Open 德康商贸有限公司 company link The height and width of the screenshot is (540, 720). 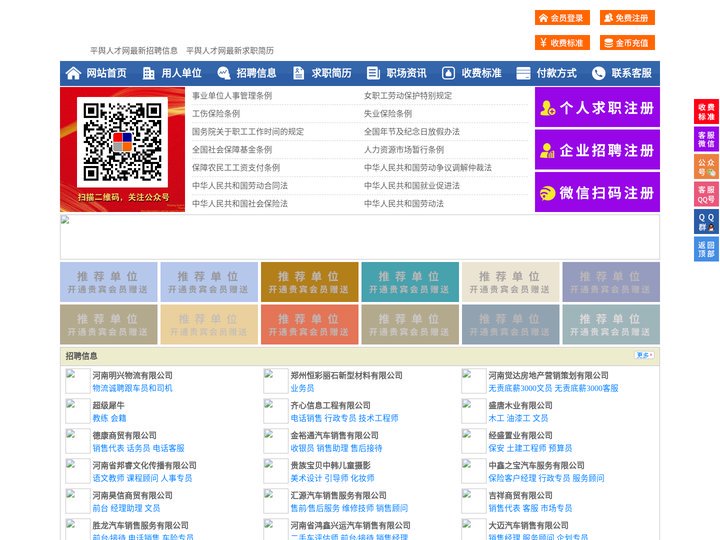click(124, 435)
